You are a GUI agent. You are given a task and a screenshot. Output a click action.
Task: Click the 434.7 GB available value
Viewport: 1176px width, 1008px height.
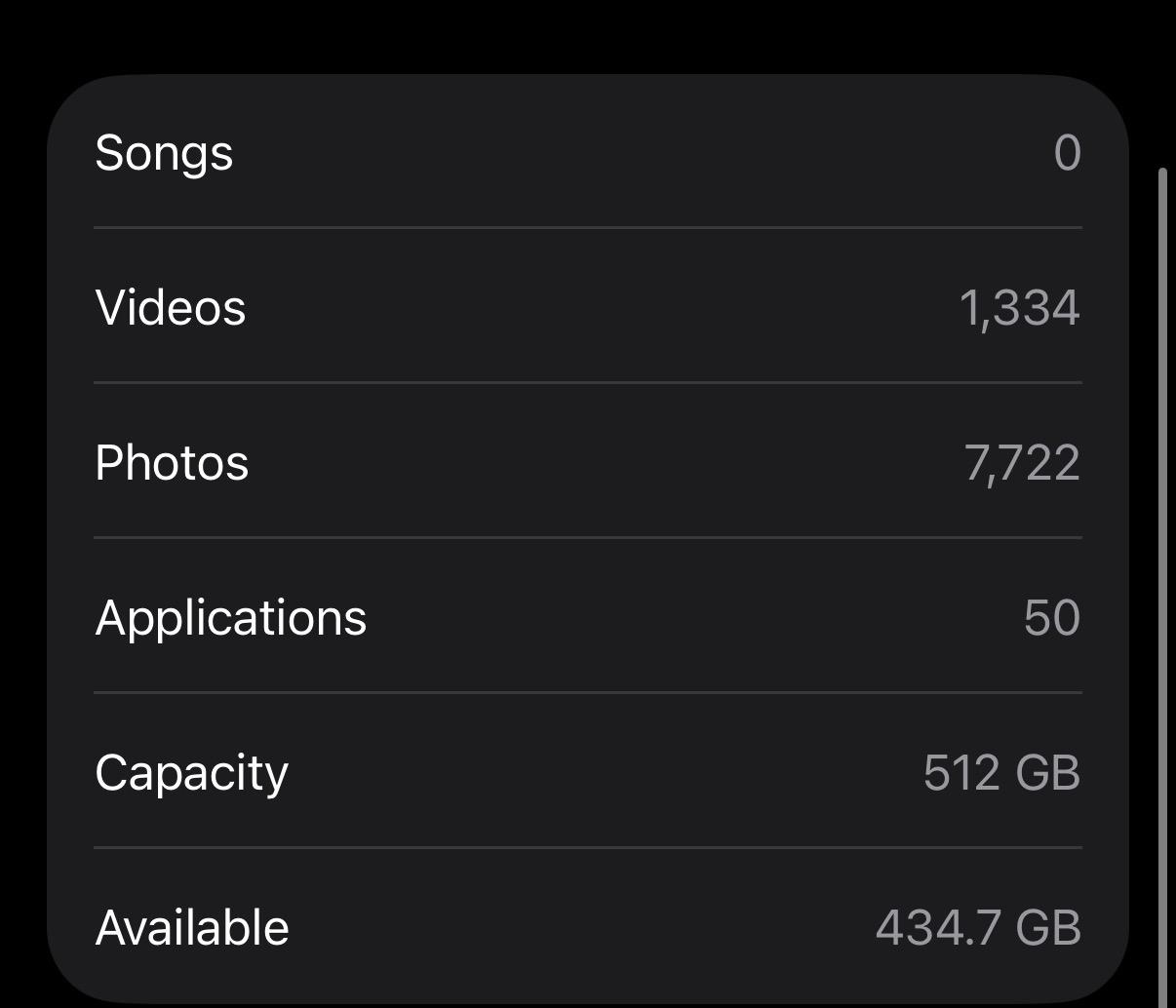tap(978, 928)
